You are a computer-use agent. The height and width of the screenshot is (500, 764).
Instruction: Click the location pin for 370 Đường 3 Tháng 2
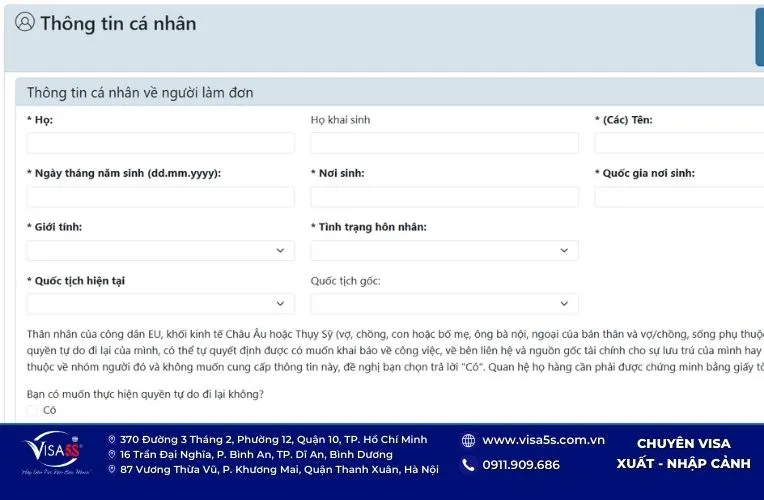pyautogui.click(x=112, y=440)
